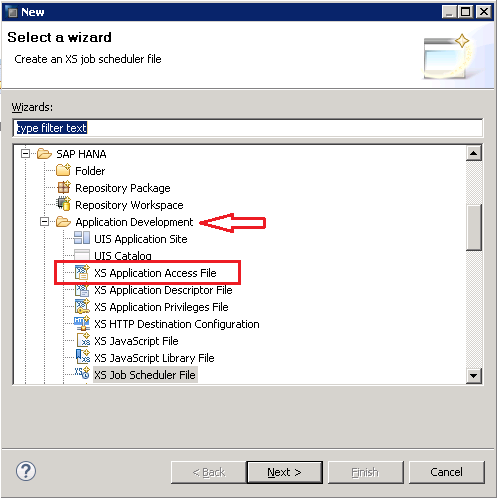Screen dimensions: 497x498
Task: Select the UIS Application Site icon
Action: pos(82,238)
